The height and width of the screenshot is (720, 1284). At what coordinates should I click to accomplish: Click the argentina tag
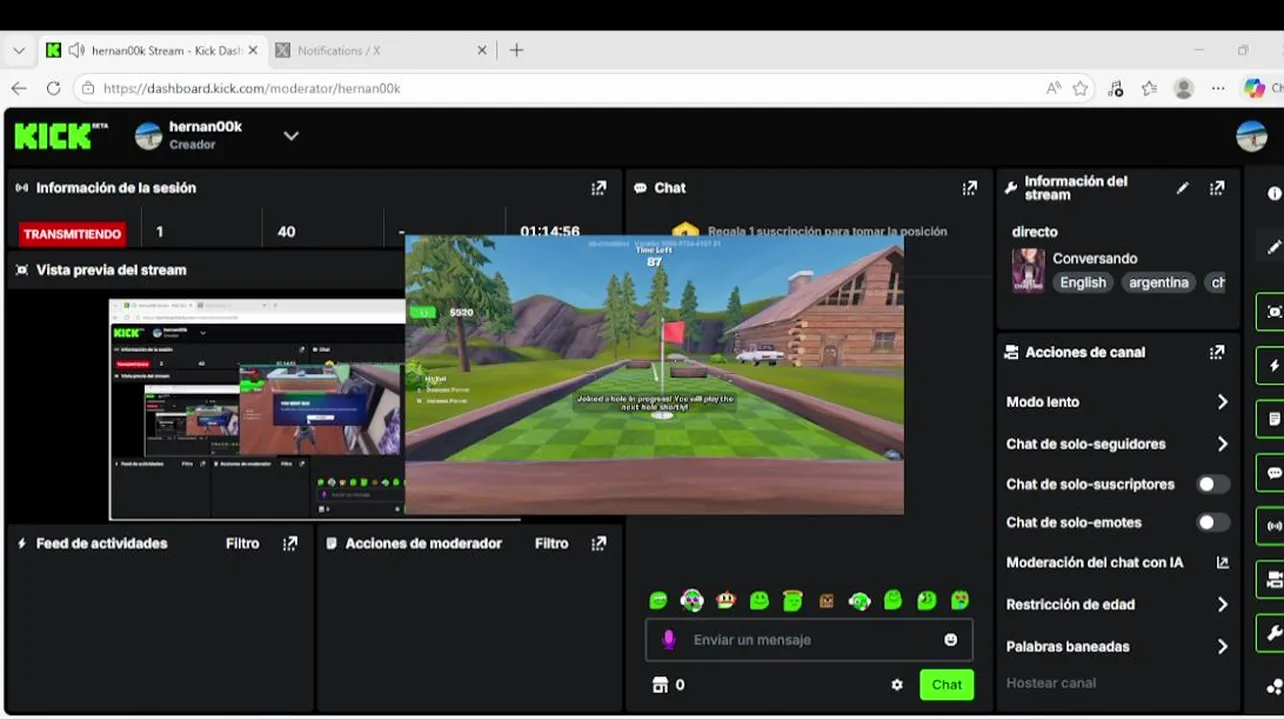(1158, 283)
